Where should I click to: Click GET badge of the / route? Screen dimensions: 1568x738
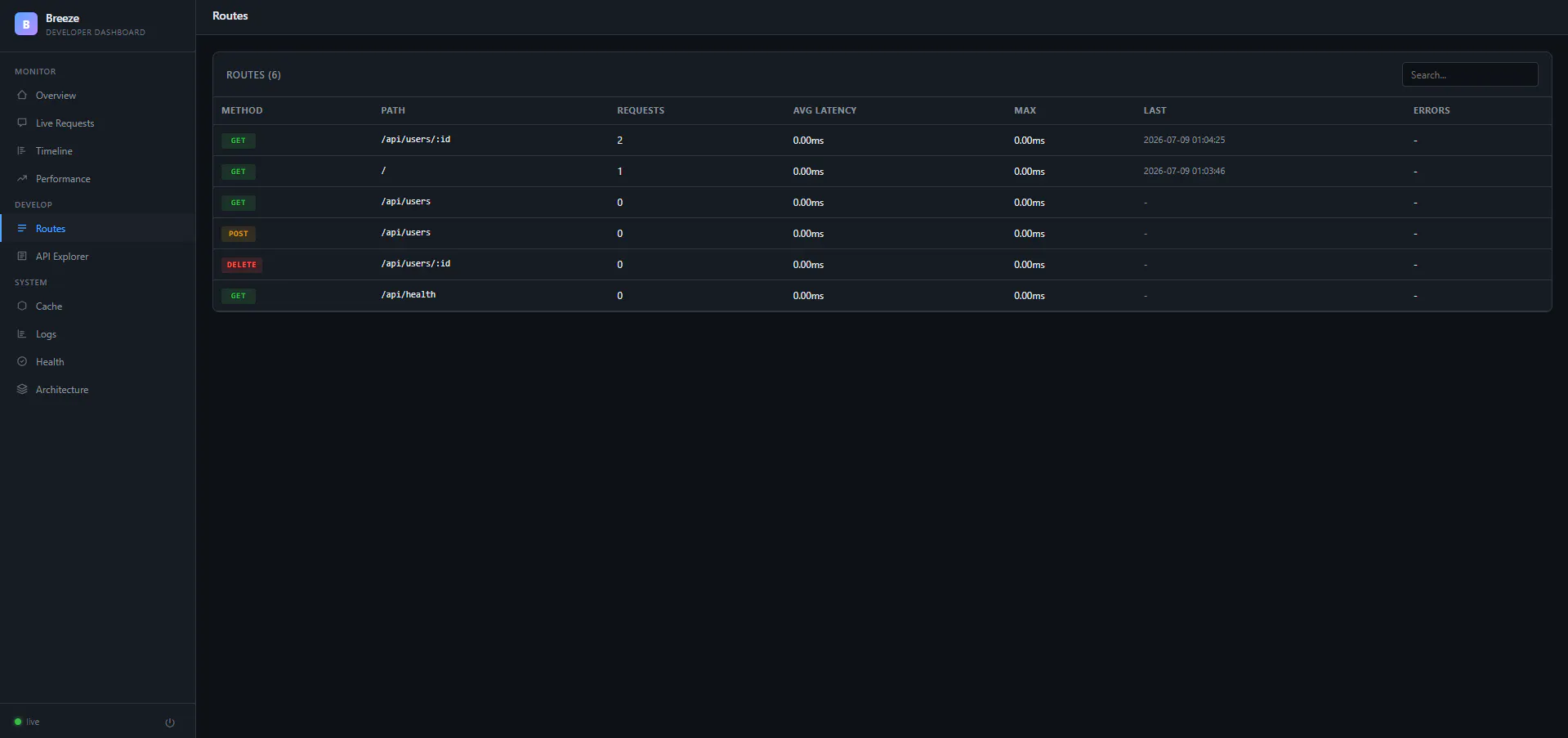click(x=239, y=172)
